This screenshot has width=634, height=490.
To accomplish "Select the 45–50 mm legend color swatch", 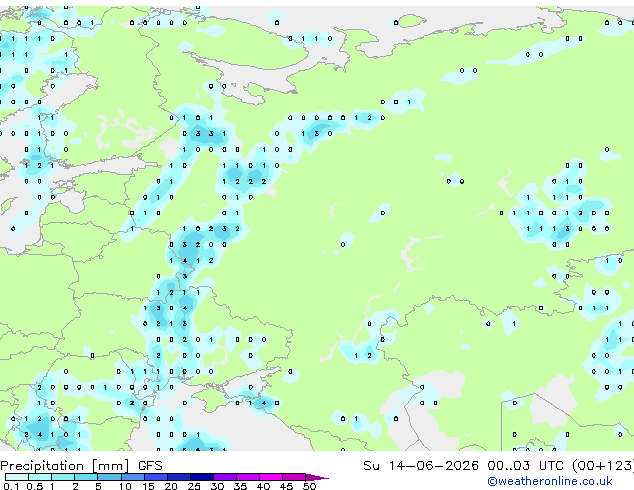I will pos(294,477).
